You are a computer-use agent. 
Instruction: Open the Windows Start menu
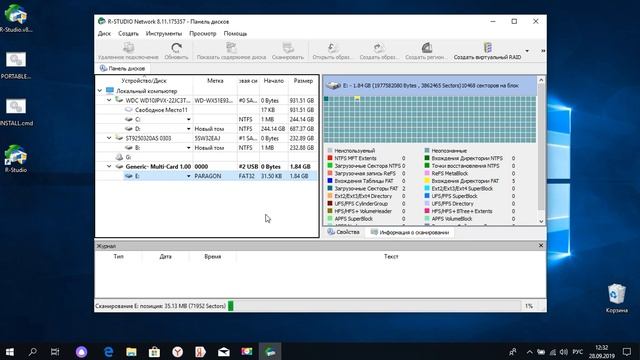click(x=9, y=352)
